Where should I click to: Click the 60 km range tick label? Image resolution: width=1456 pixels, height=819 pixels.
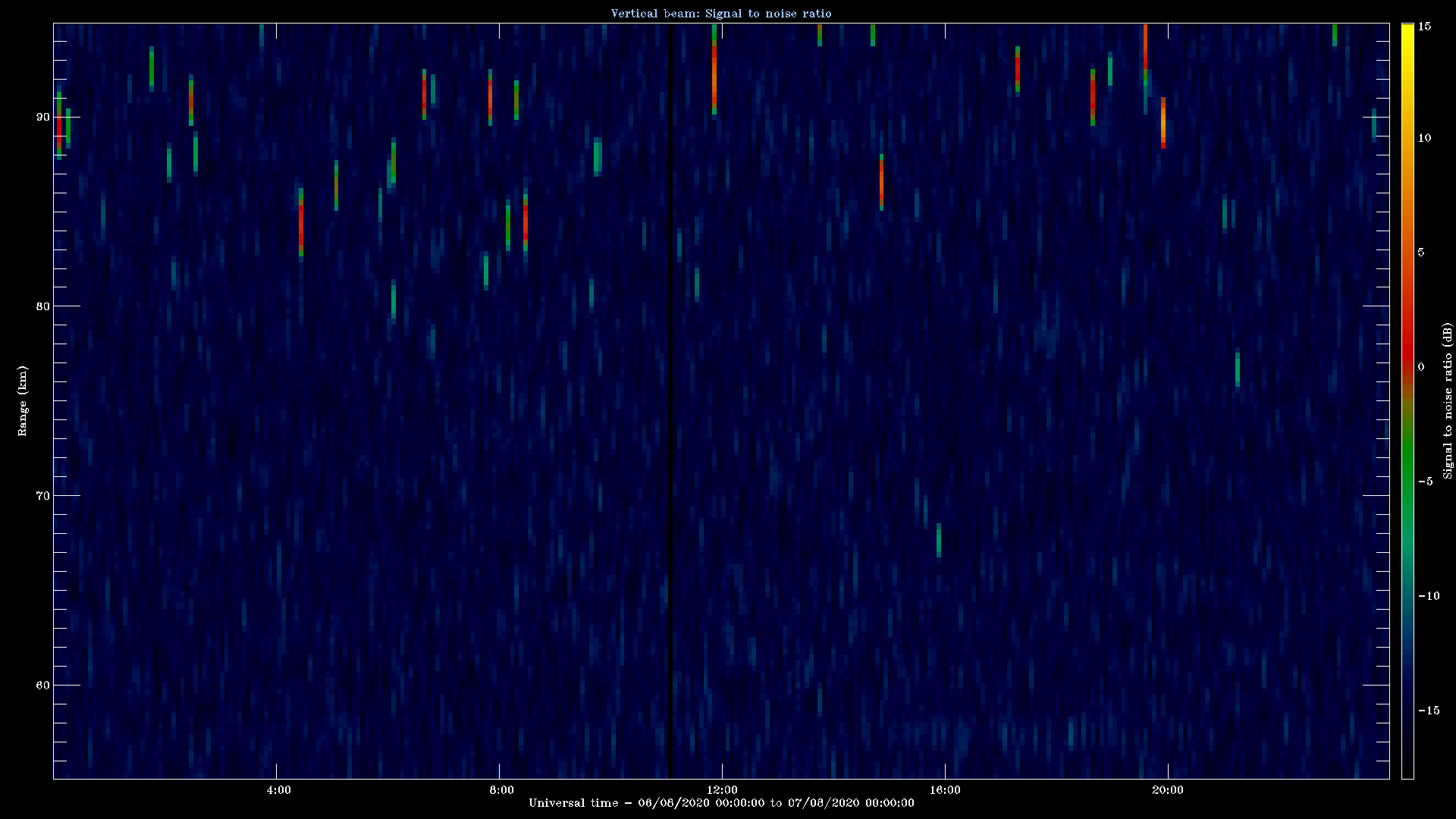(x=42, y=686)
